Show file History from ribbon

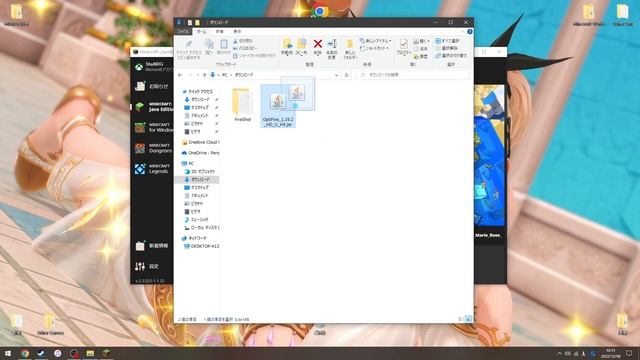[421, 56]
